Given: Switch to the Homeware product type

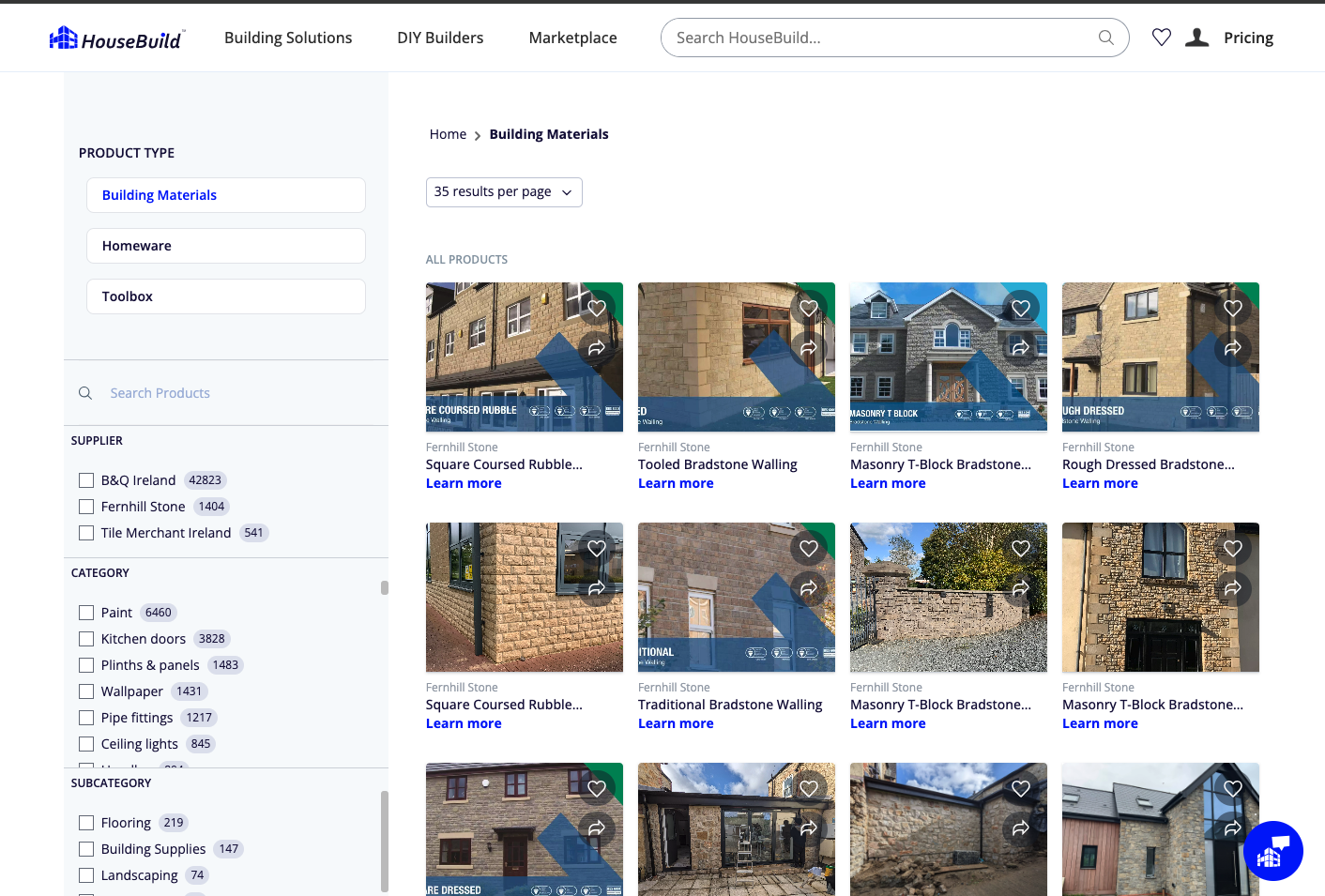Looking at the screenshot, I should 226,246.
